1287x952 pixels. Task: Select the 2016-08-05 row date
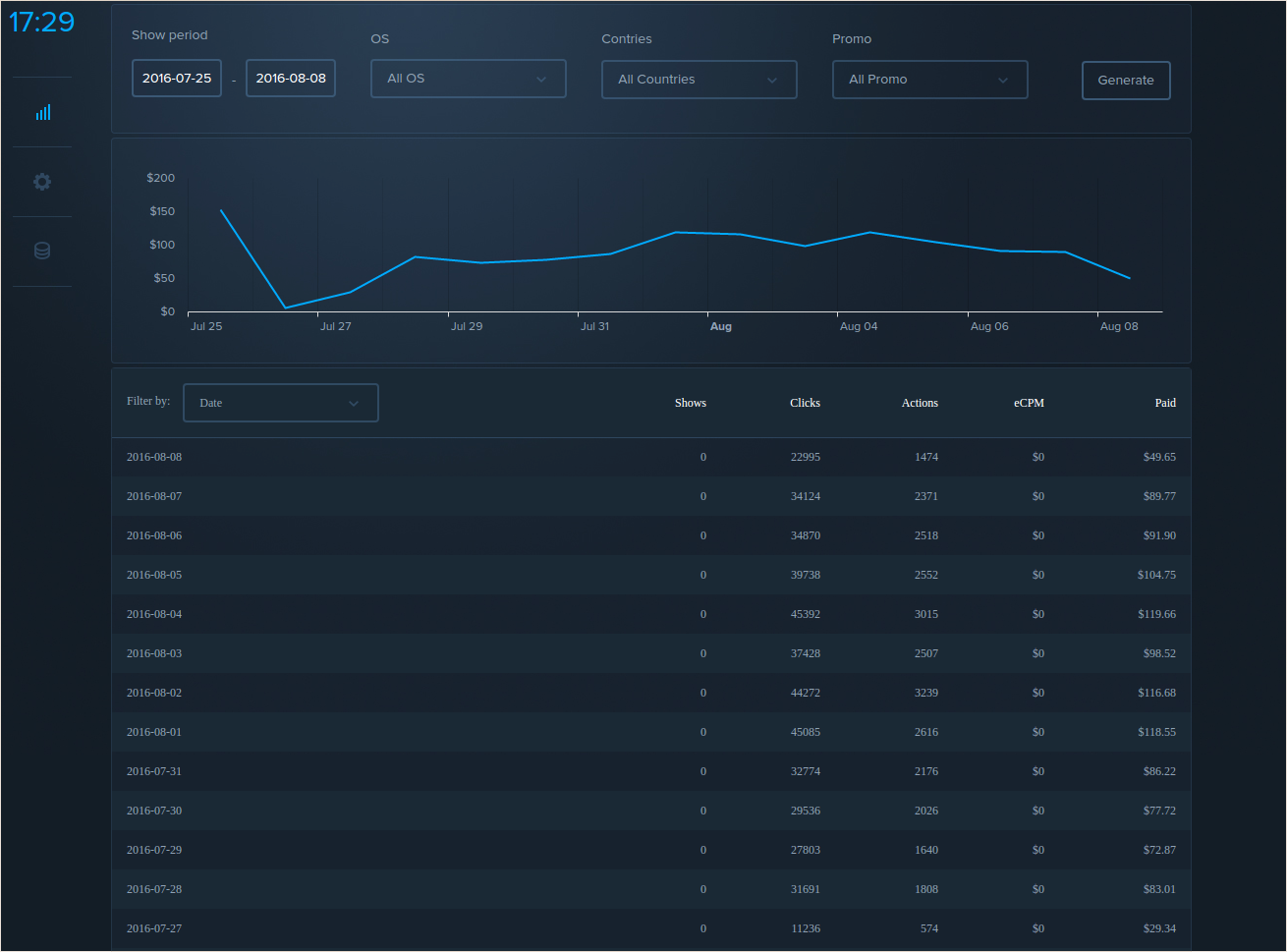(x=154, y=575)
